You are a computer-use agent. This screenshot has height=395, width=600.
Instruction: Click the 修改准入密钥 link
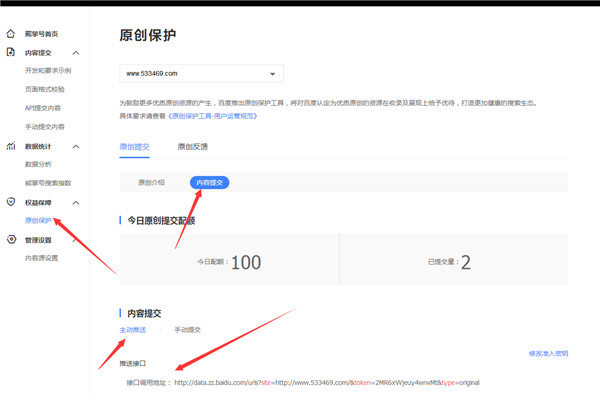coord(548,354)
